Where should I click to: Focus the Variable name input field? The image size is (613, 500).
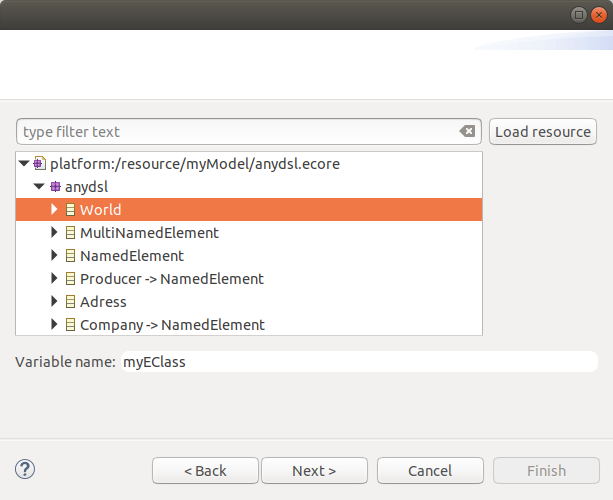357,362
